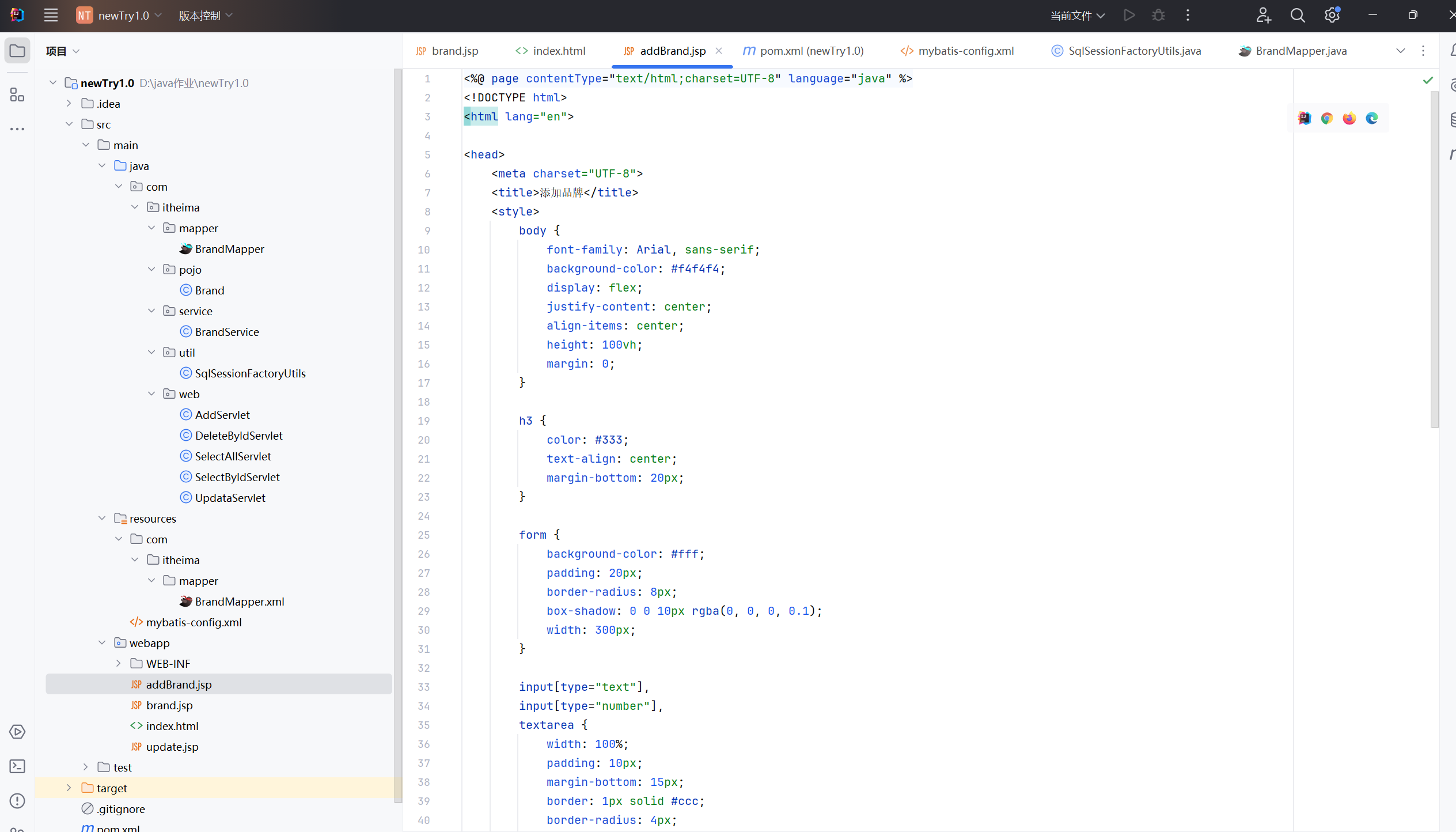Image resolution: width=1456 pixels, height=832 pixels.
Task: Click the Debug bug icon
Action: pos(1158,16)
